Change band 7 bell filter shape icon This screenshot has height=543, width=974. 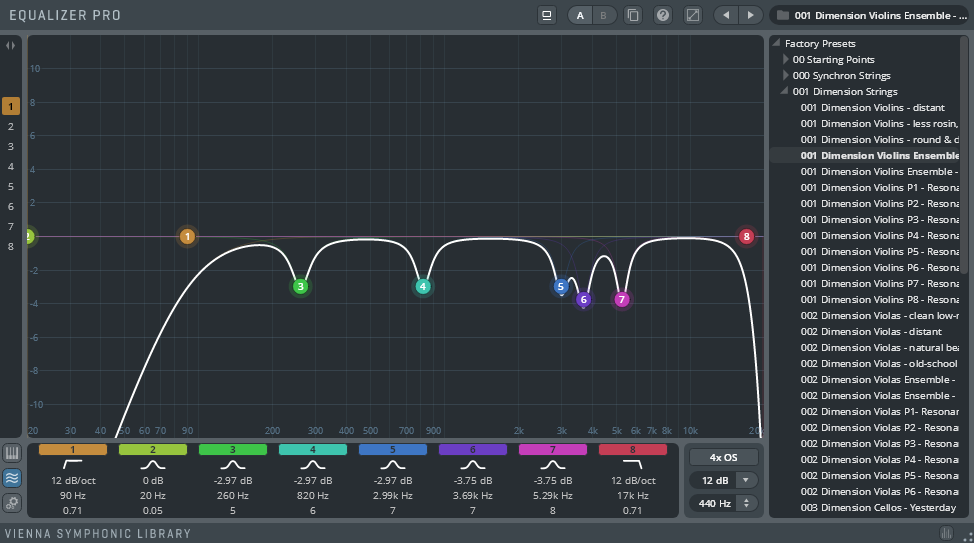tap(553, 464)
